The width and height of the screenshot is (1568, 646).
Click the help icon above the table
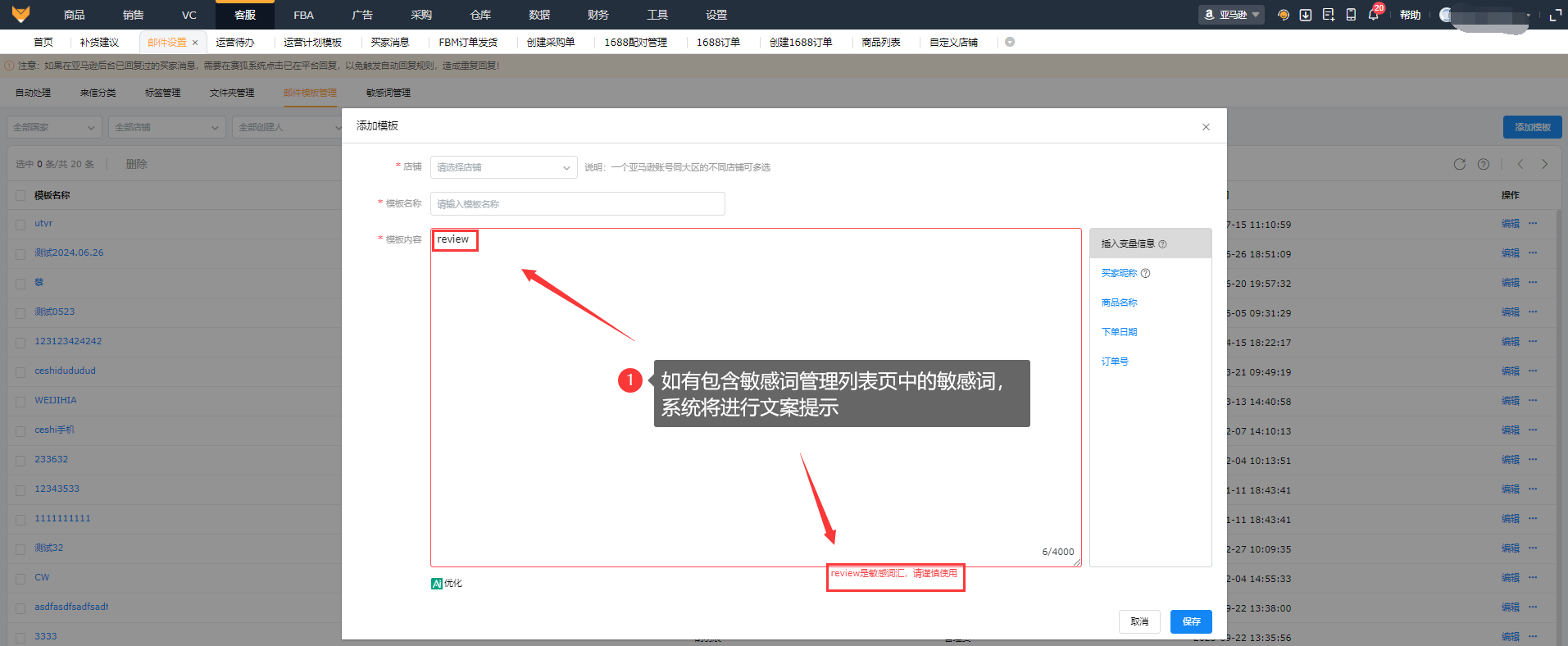pyautogui.click(x=1484, y=164)
